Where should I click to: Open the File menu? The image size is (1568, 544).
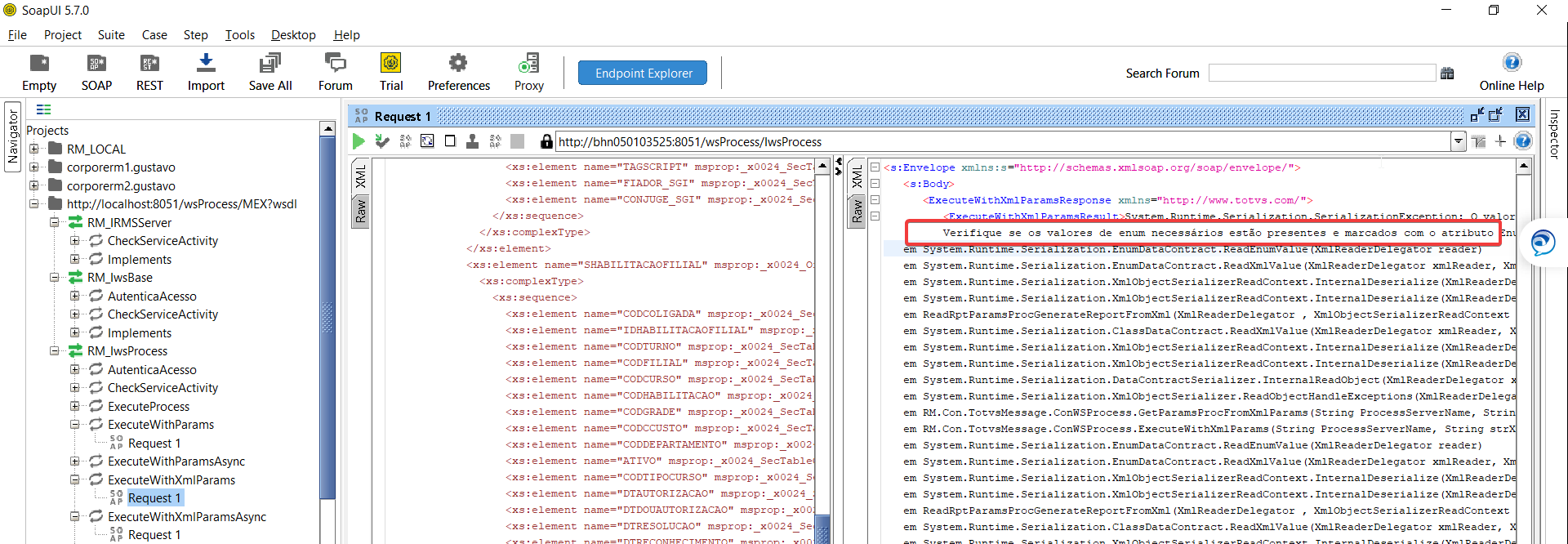click(17, 34)
